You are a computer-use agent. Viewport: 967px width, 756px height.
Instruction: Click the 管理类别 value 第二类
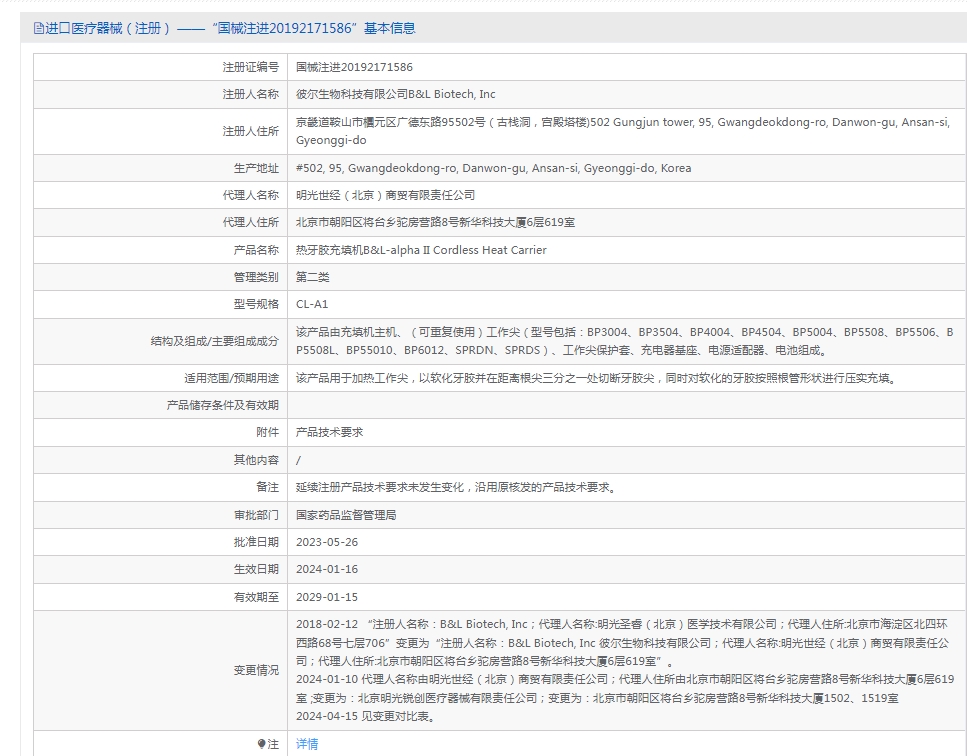click(312, 277)
